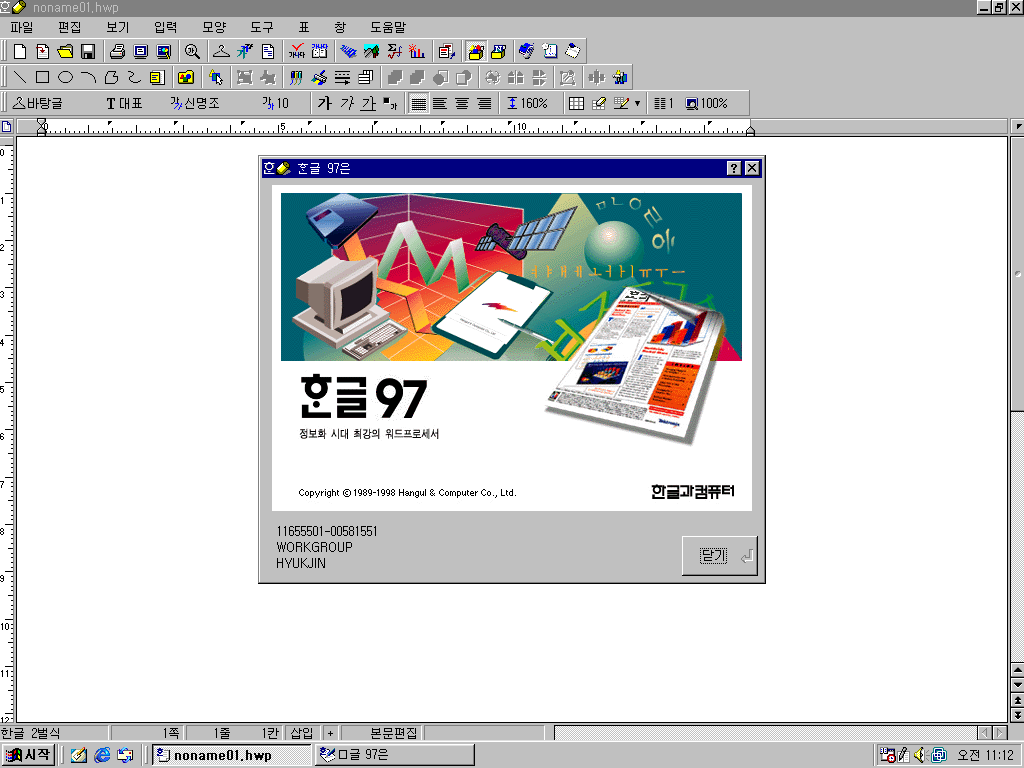1024x768 pixels.
Task: Select the ellipse drawing tool
Action: click(x=65, y=78)
